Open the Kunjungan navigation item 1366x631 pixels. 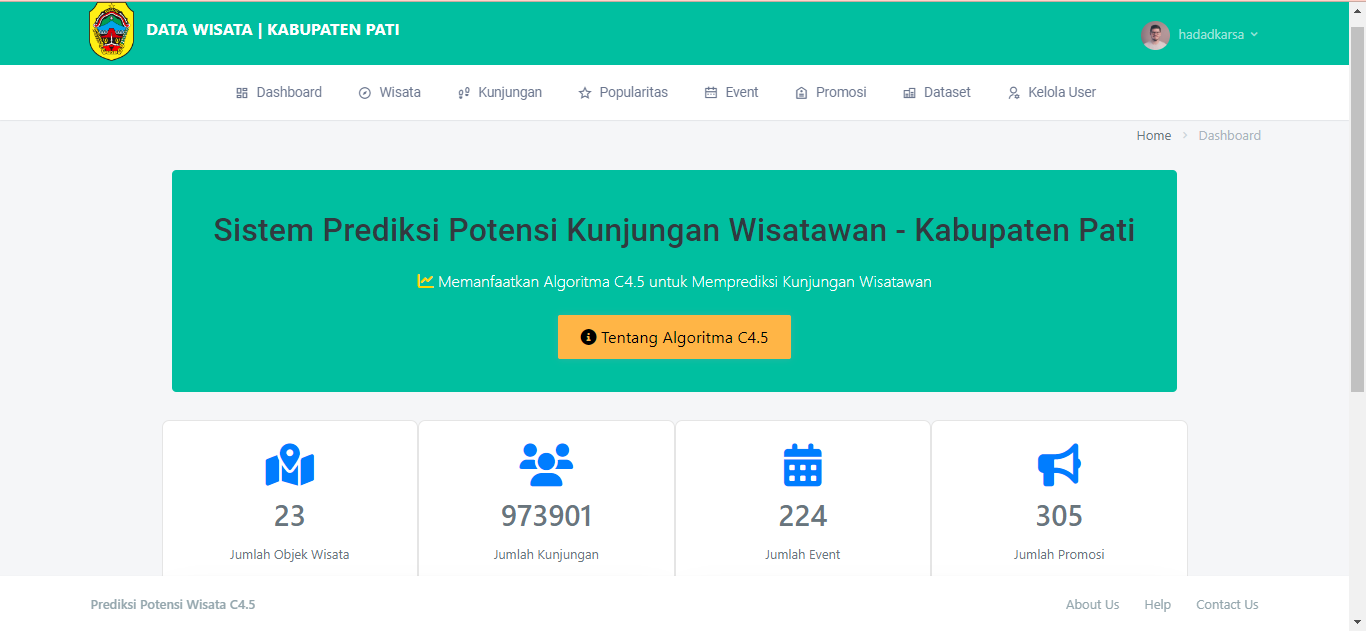(500, 93)
